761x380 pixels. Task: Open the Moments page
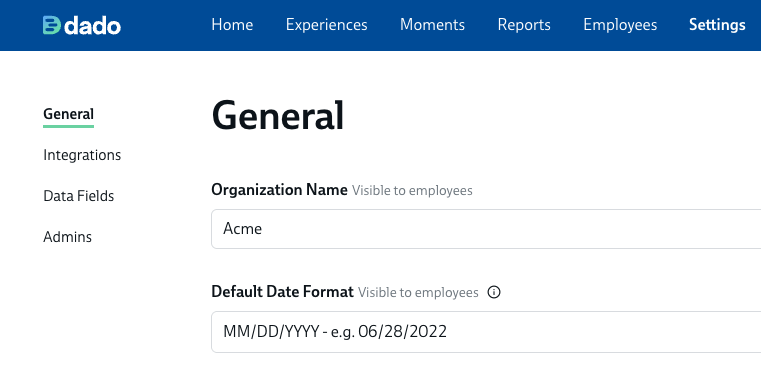tap(432, 25)
